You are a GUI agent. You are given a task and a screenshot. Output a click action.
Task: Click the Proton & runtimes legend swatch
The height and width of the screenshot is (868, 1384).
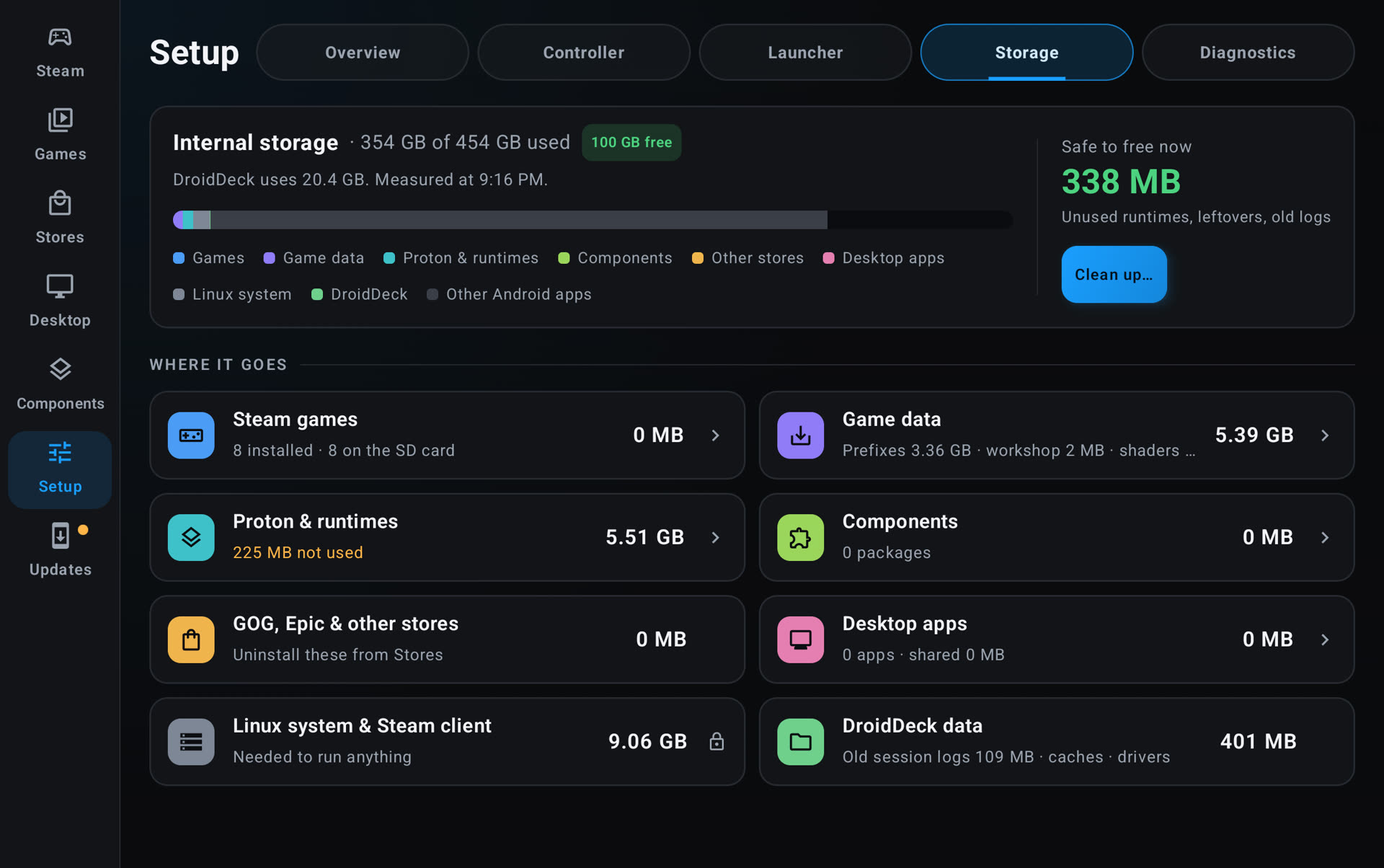tap(389, 258)
